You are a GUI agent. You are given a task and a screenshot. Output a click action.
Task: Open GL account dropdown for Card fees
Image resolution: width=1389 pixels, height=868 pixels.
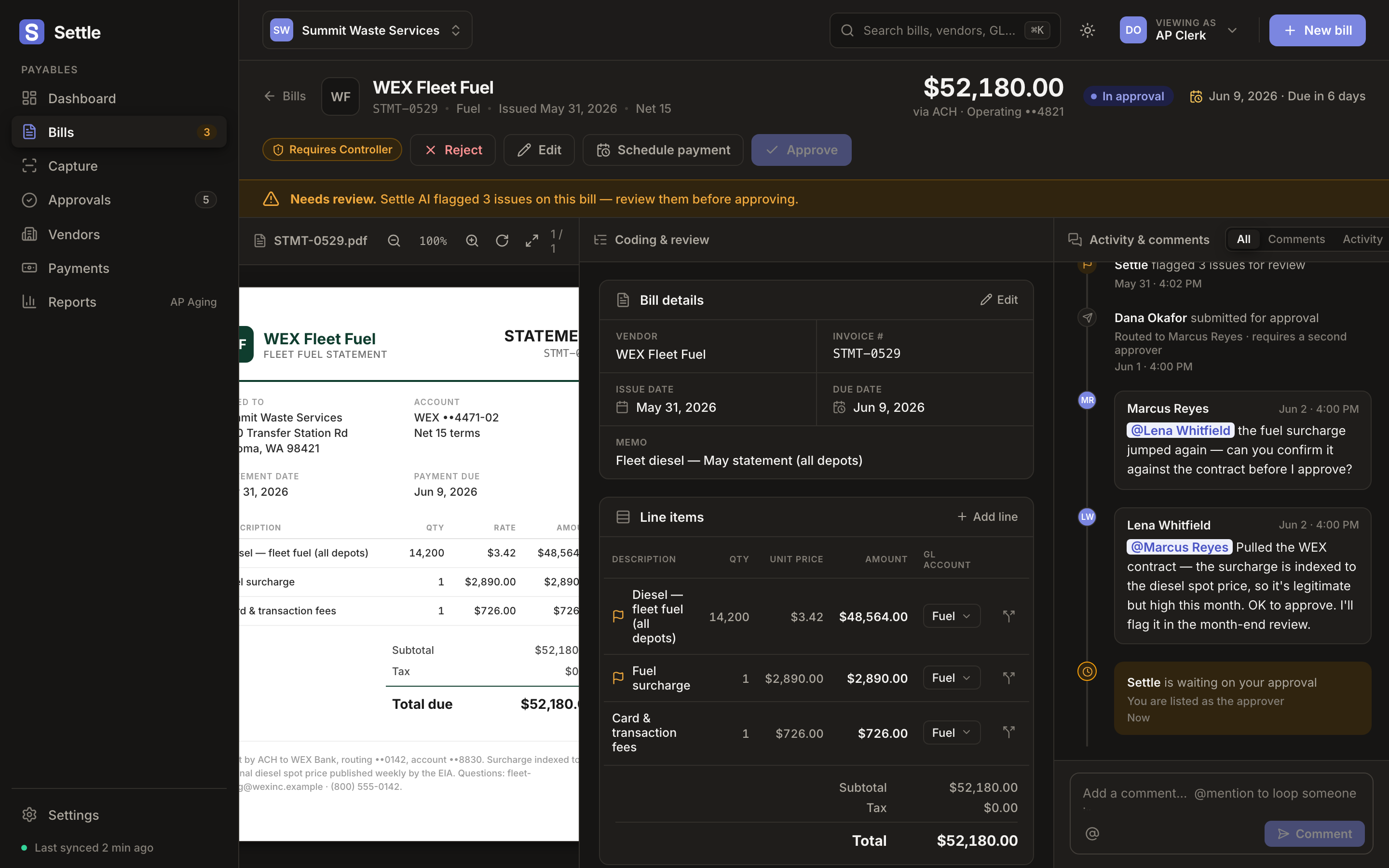click(x=951, y=732)
